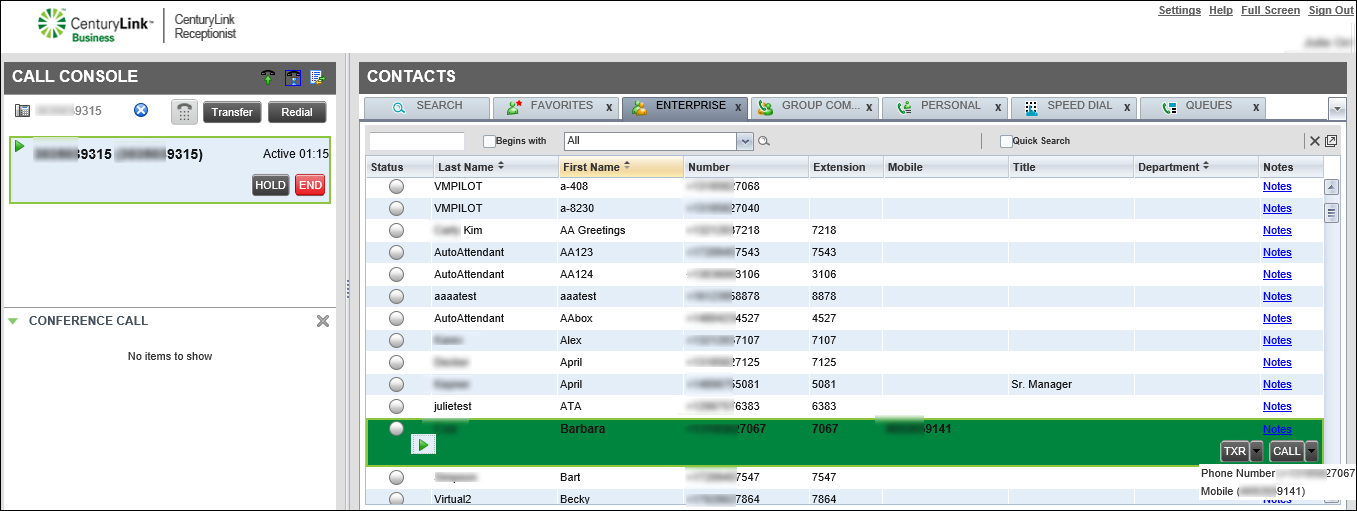Click status indicator for Becky row

396,499
